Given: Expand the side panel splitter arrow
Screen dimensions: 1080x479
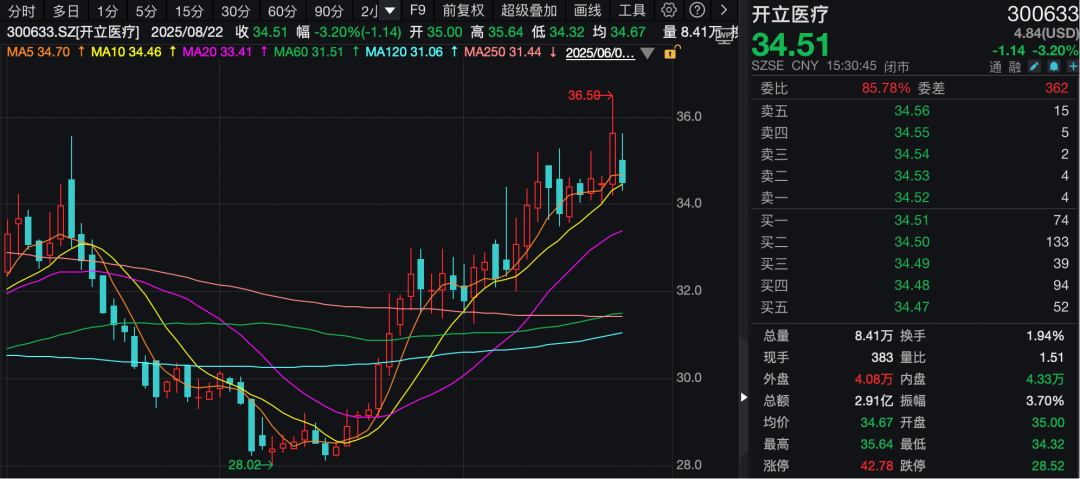Looking at the screenshot, I should click(x=743, y=397).
